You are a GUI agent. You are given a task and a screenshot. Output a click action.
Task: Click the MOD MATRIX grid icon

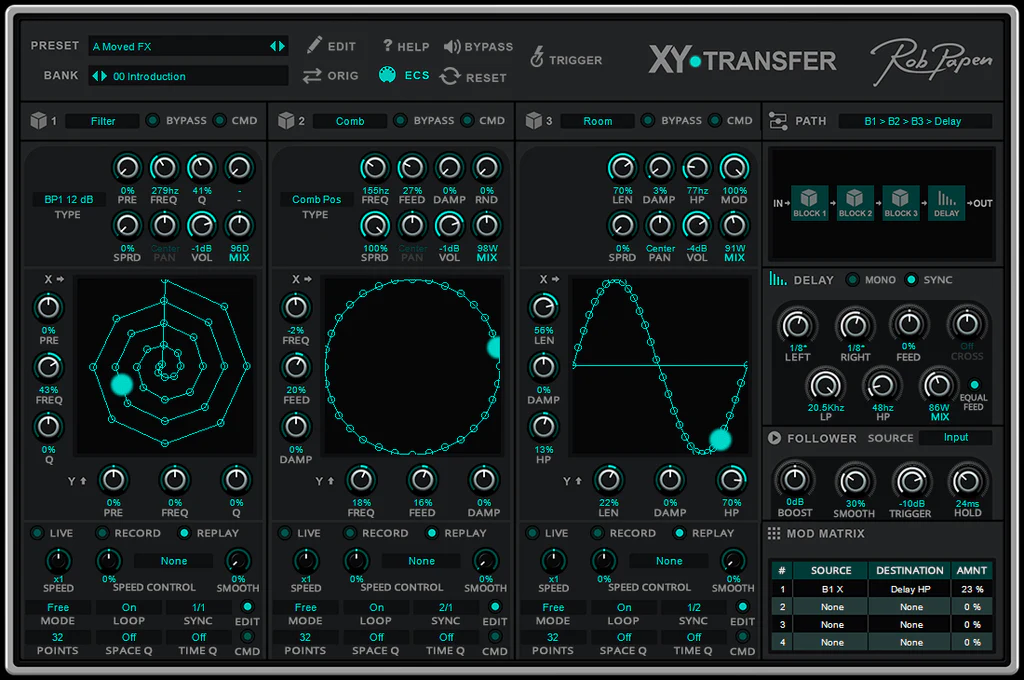pyautogui.click(x=774, y=534)
